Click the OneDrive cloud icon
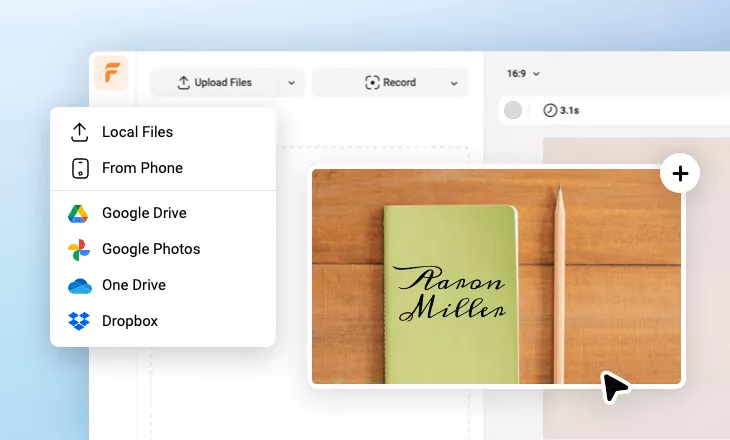The image size is (730, 440). coord(80,286)
